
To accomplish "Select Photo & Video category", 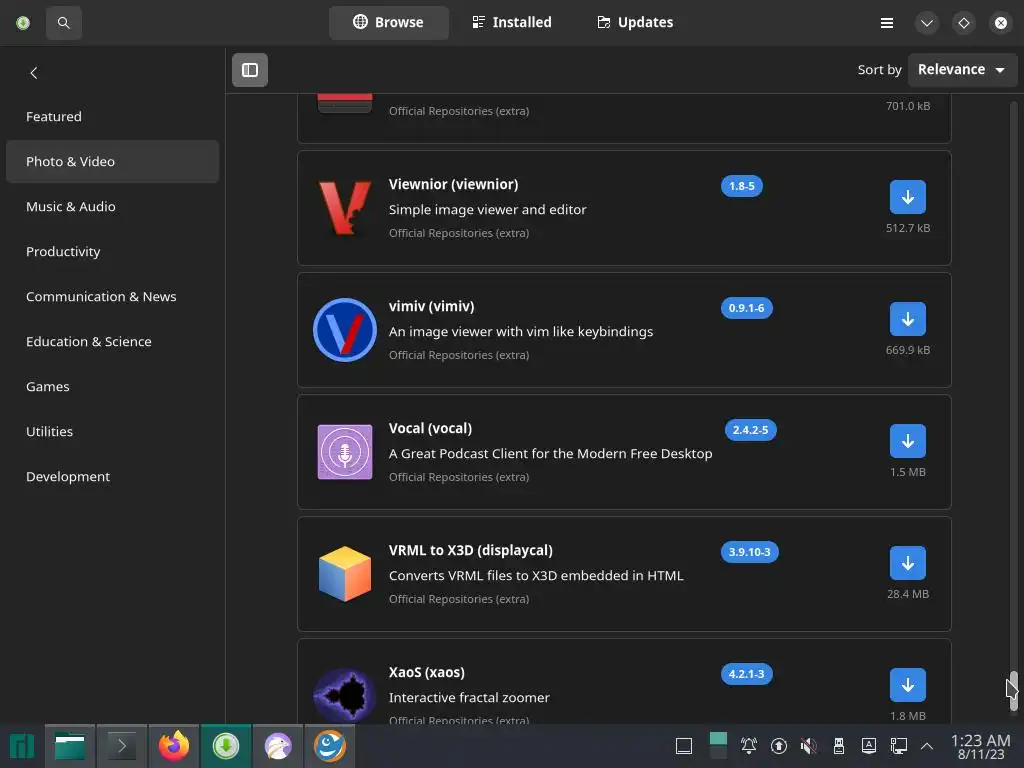I will click(x=112, y=161).
